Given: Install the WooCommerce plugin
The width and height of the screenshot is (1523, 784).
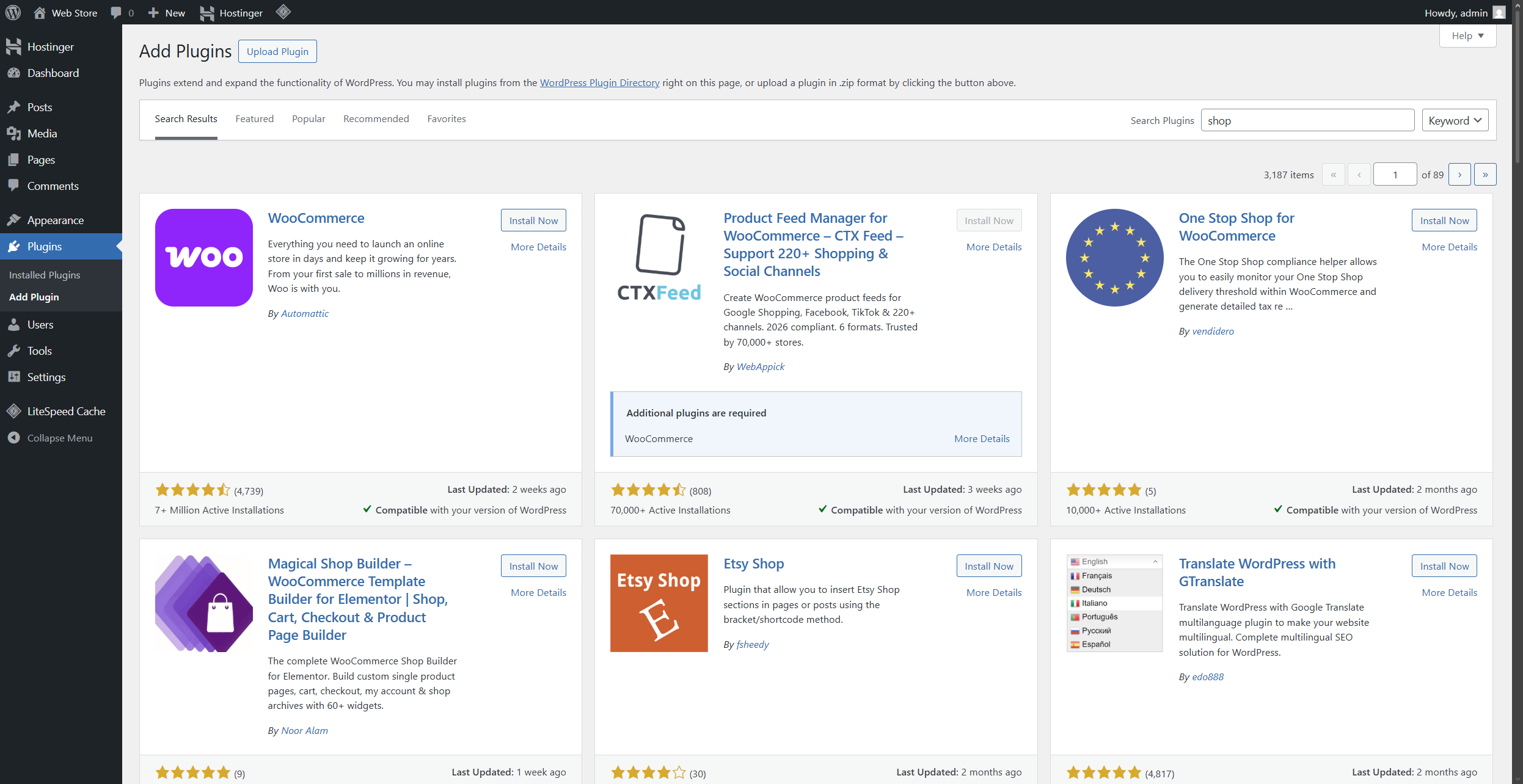Looking at the screenshot, I should (x=533, y=220).
